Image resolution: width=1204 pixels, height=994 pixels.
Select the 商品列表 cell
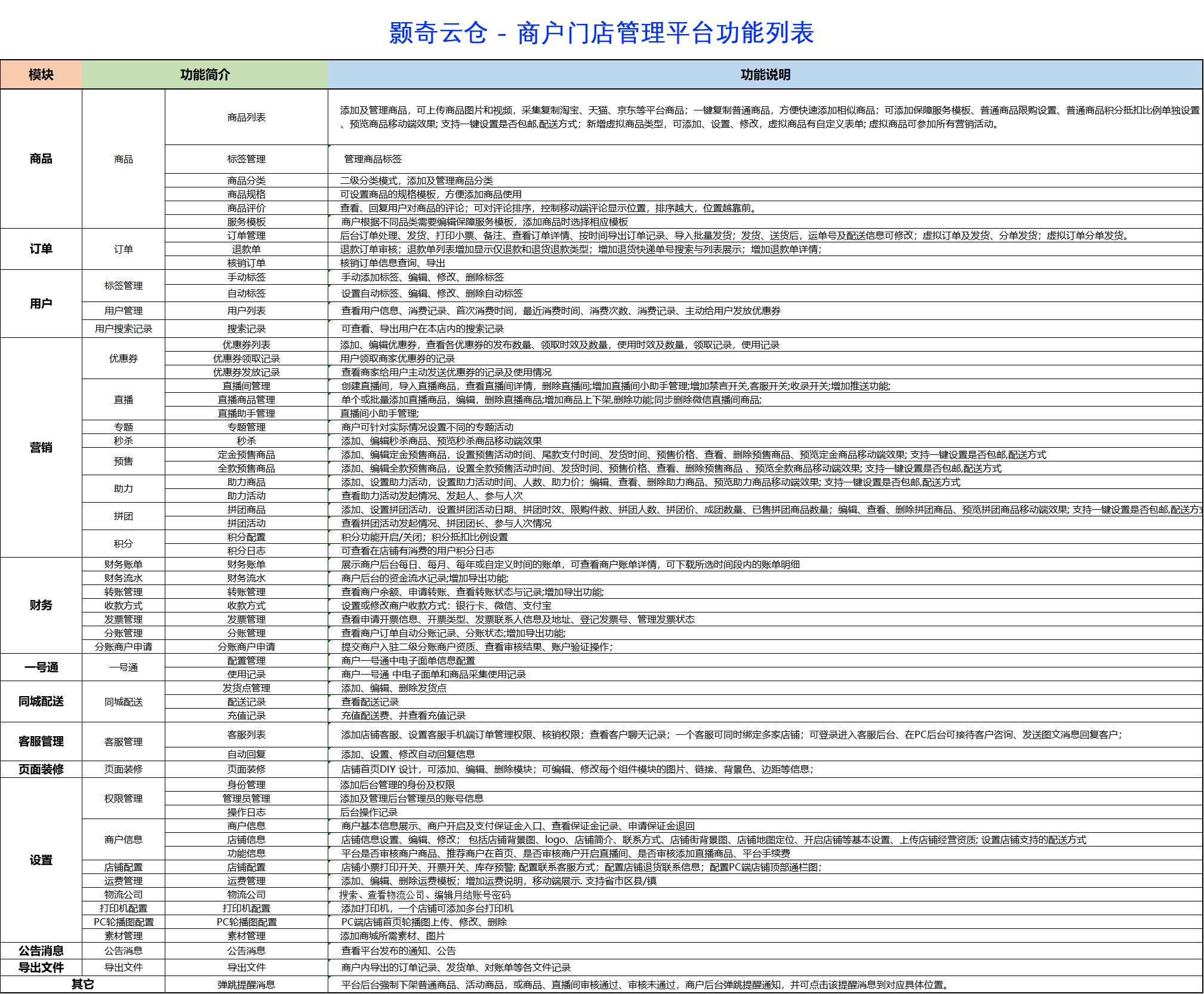click(246, 118)
